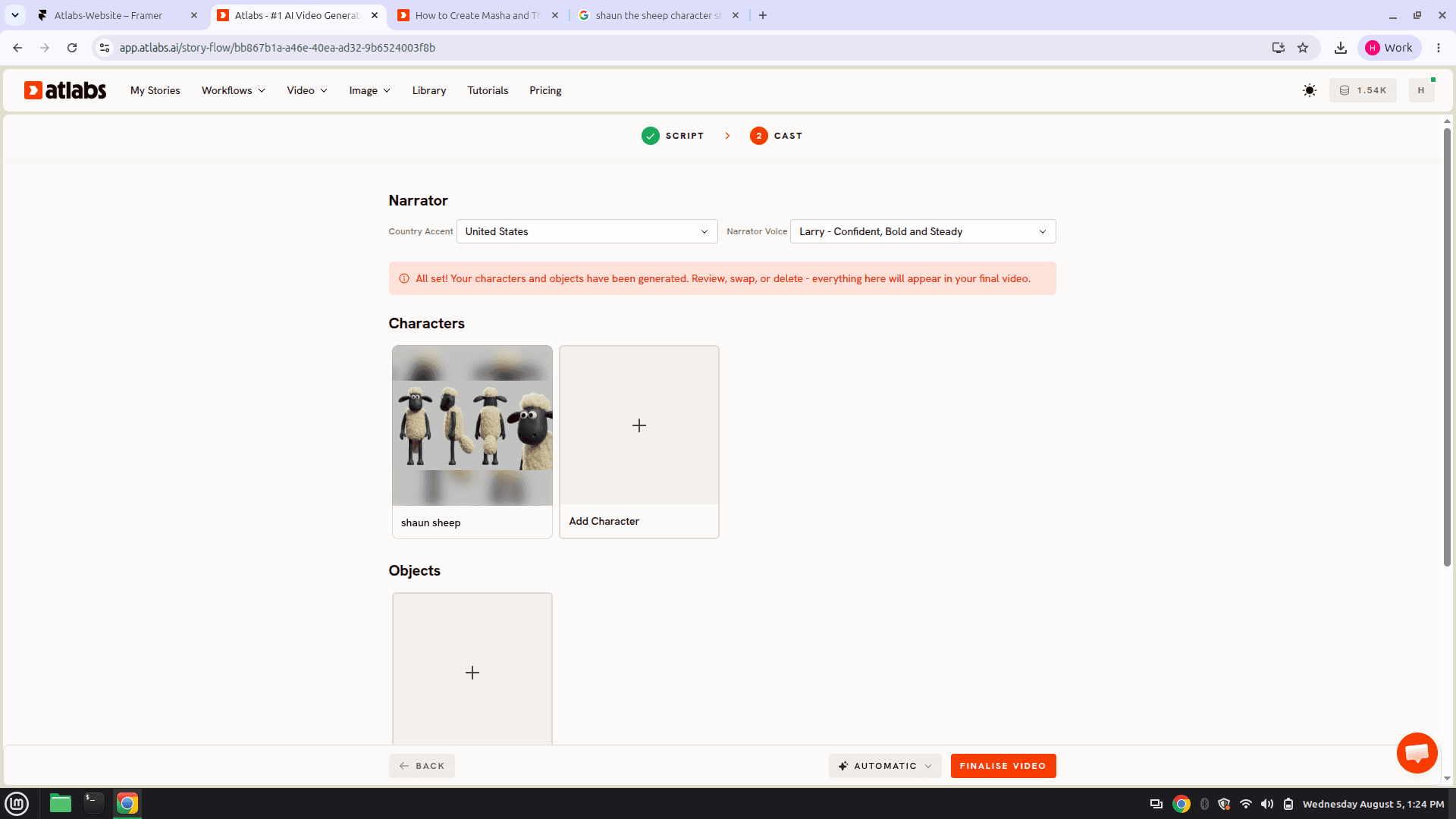Click the Bluetooth tray icon
This screenshot has height=819, width=1456.
pyautogui.click(x=1204, y=804)
